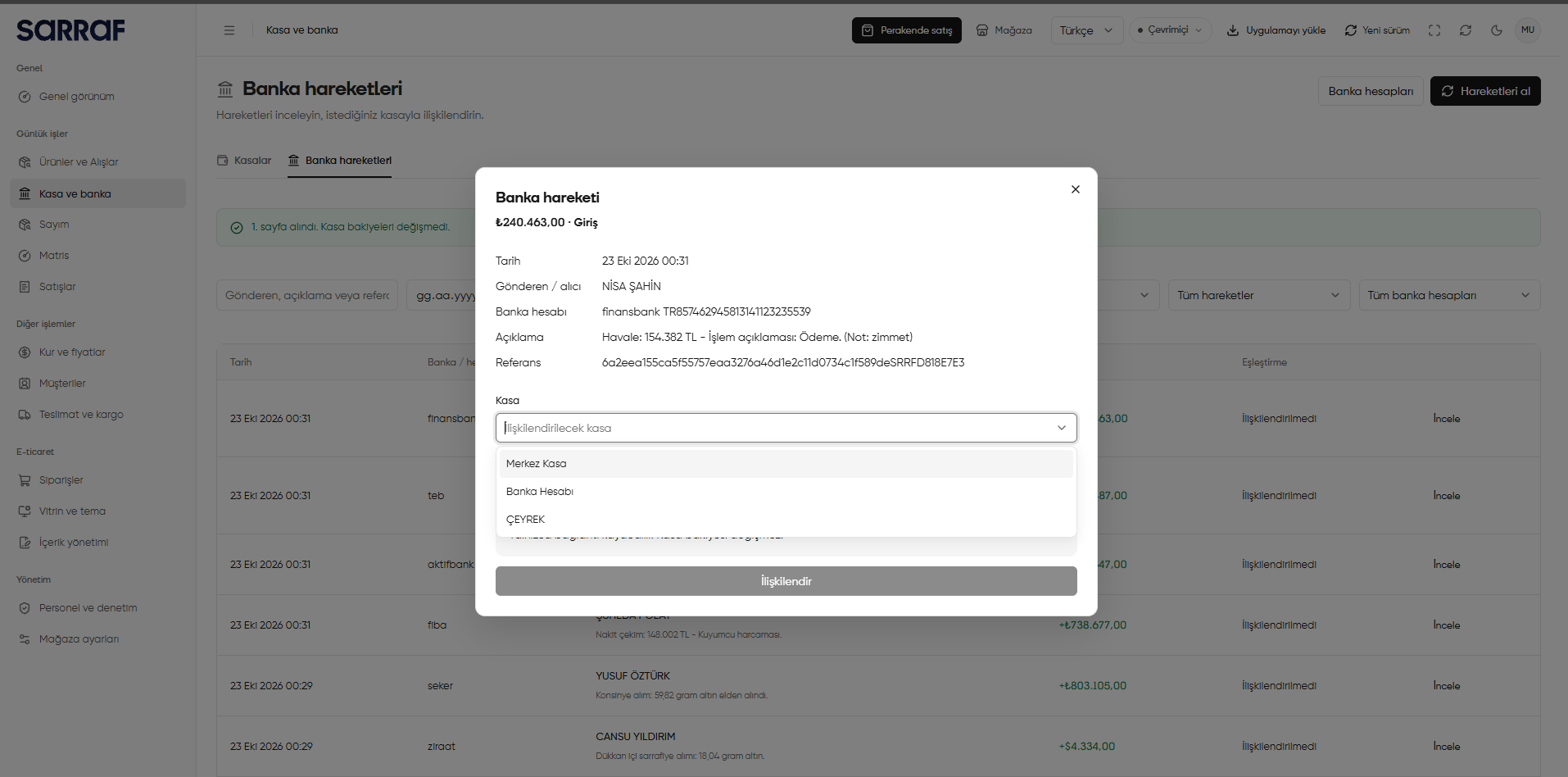Open Mağaza ayarları in sidebar

tap(97, 639)
